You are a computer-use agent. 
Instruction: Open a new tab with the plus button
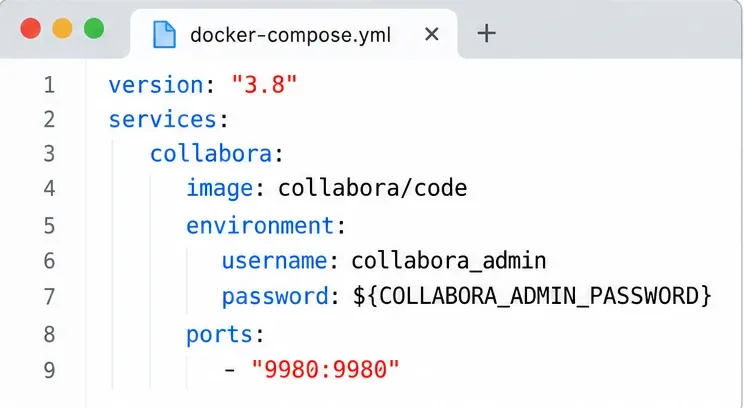pyautogui.click(x=486, y=34)
